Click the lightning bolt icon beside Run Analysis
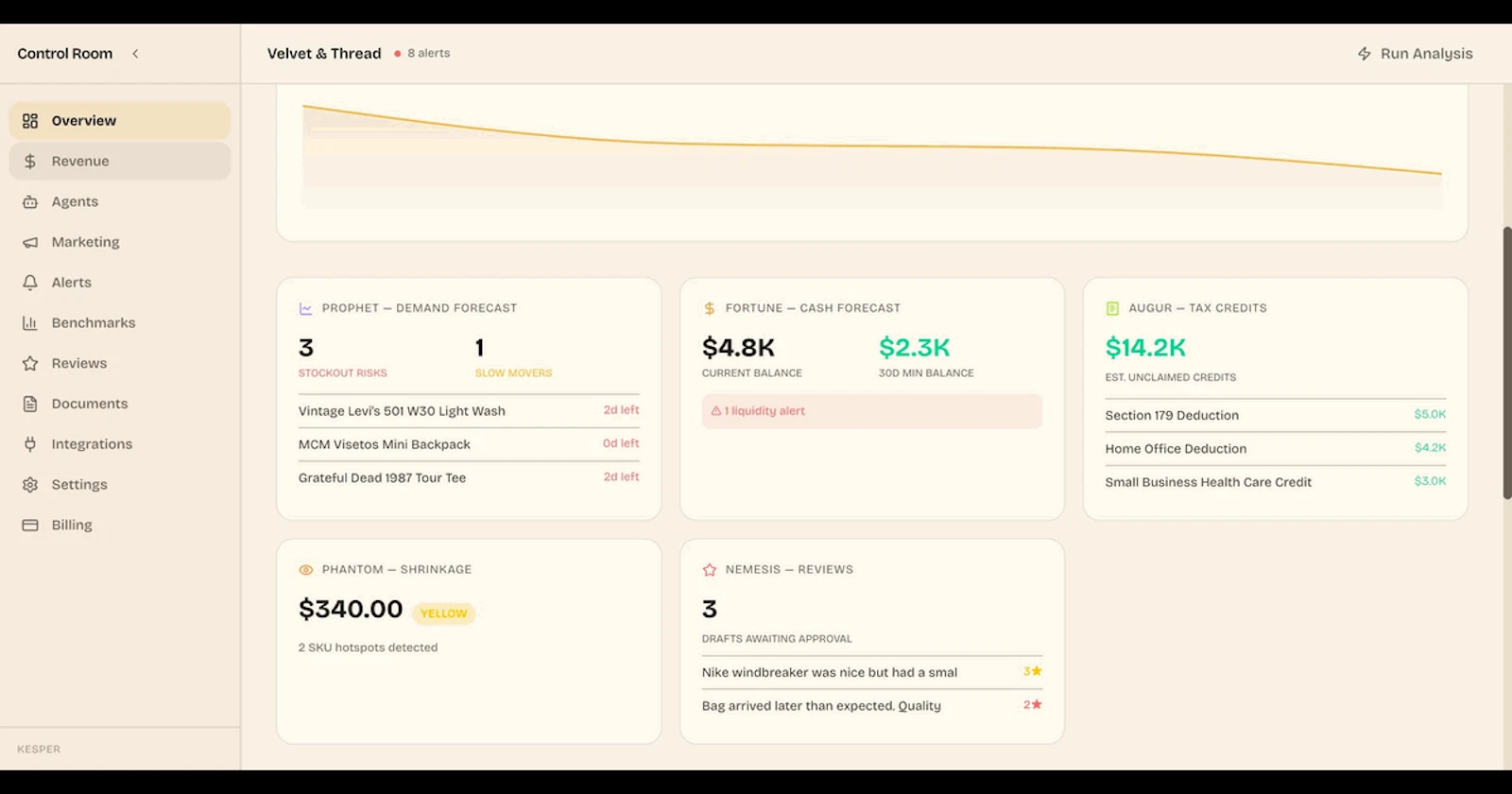This screenshot has height=794, width=1512. pos(1365,54)
